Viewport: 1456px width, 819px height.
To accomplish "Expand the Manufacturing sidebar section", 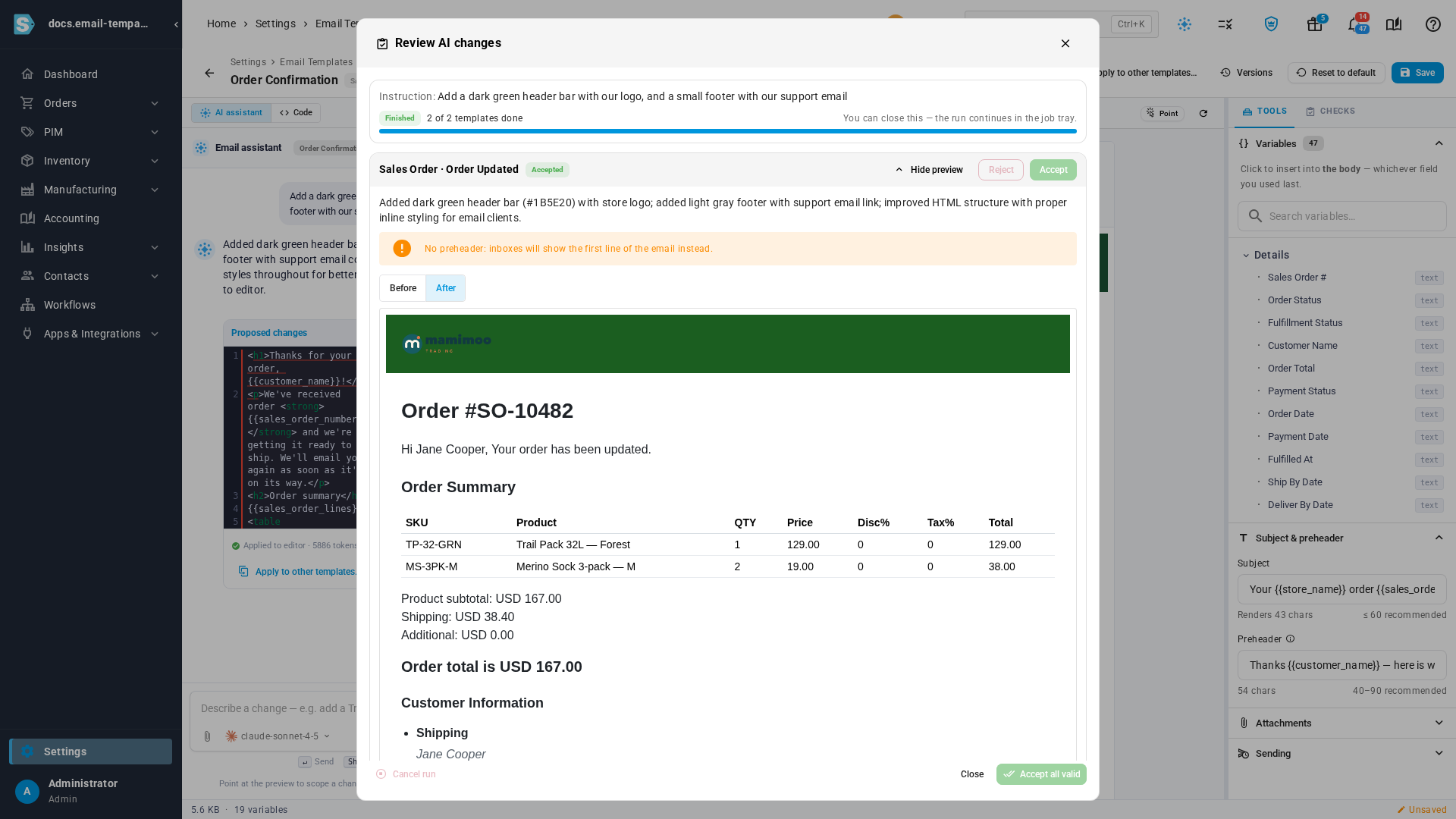I will [90, 190].
